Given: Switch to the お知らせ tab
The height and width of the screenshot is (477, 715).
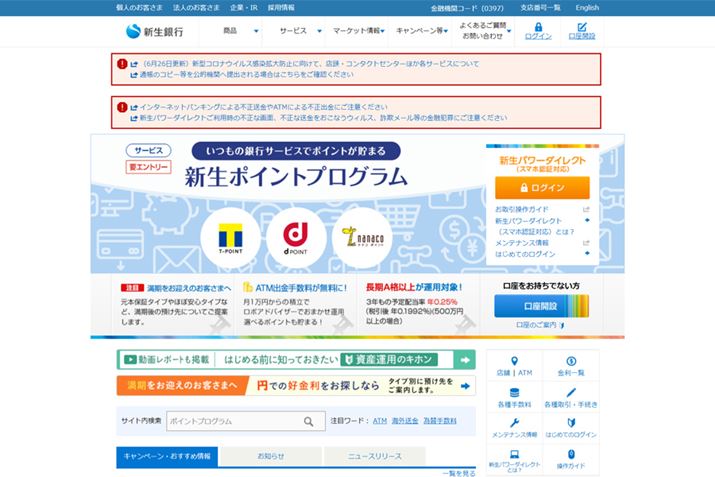Looking at the screenshot, I should (271, 456).
